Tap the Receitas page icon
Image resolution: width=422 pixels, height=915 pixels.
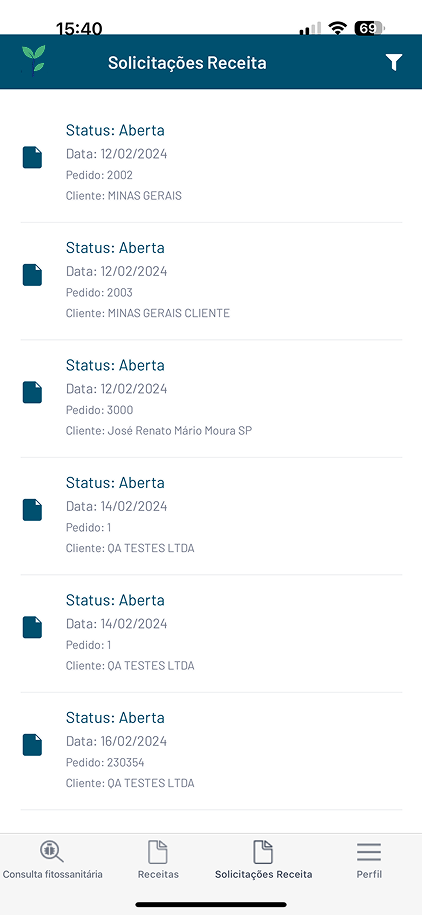(158, 852)
